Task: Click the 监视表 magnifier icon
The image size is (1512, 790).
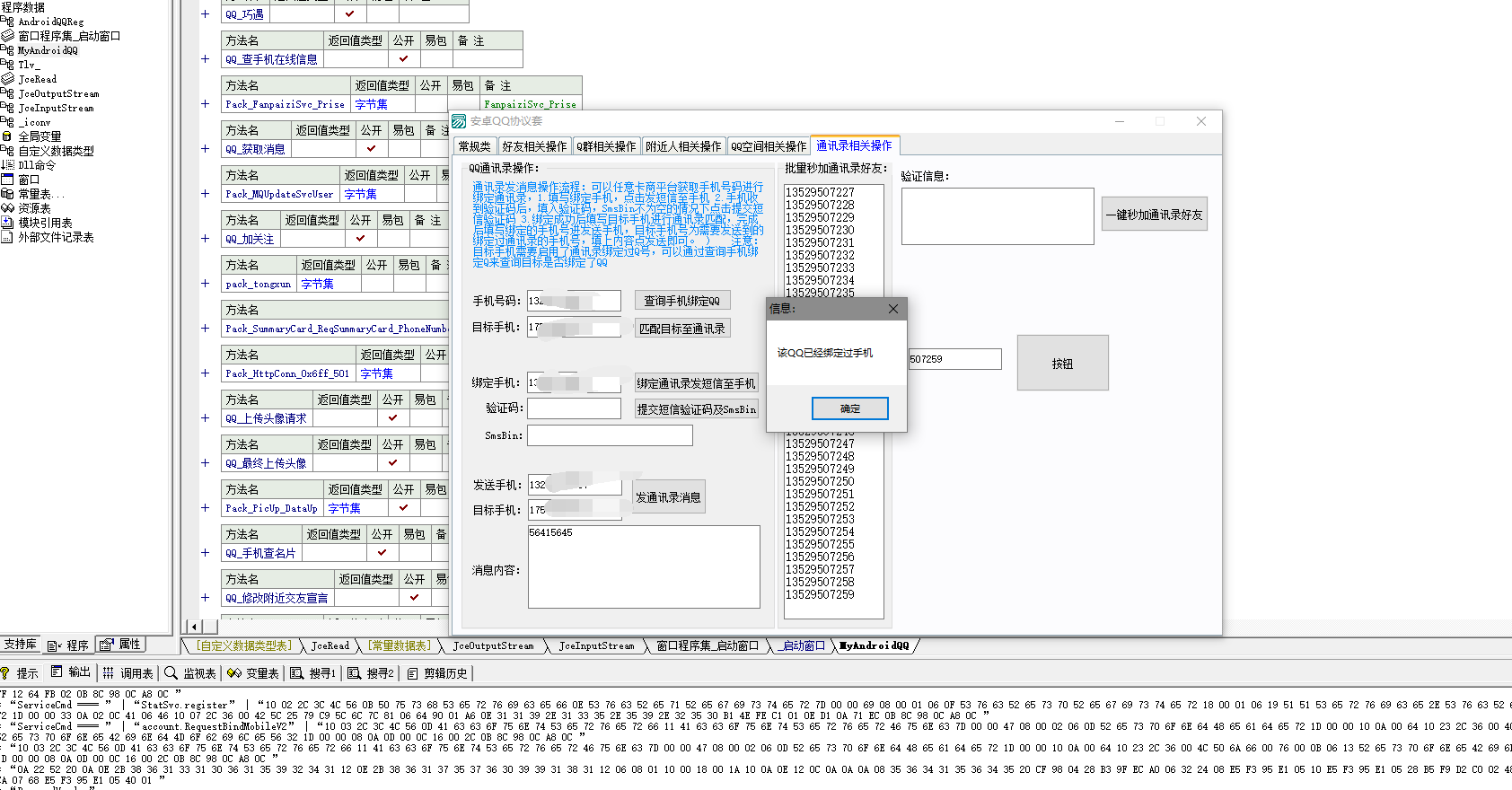Action: (171, 672)
